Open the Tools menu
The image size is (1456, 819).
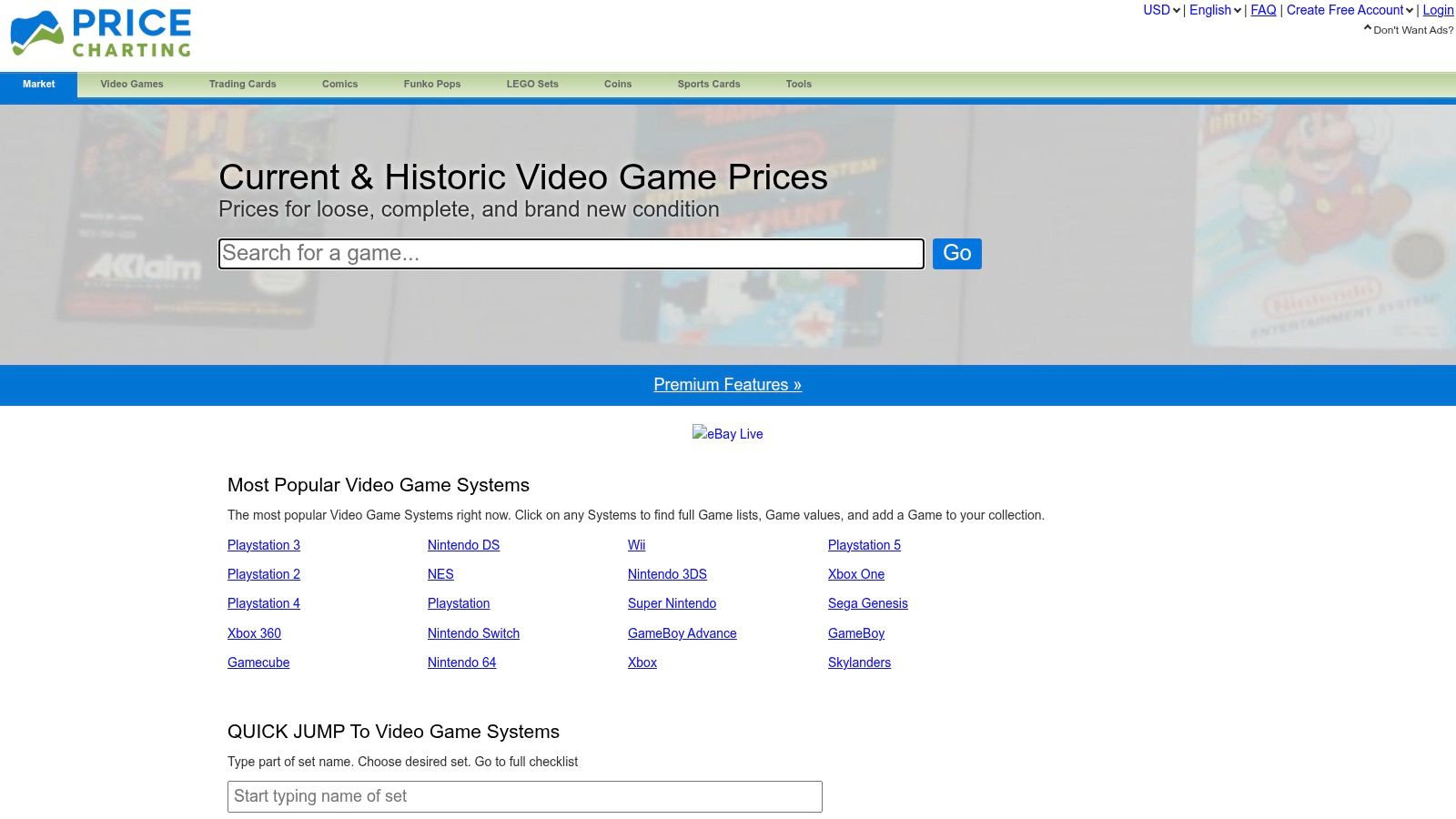(799, 84)
